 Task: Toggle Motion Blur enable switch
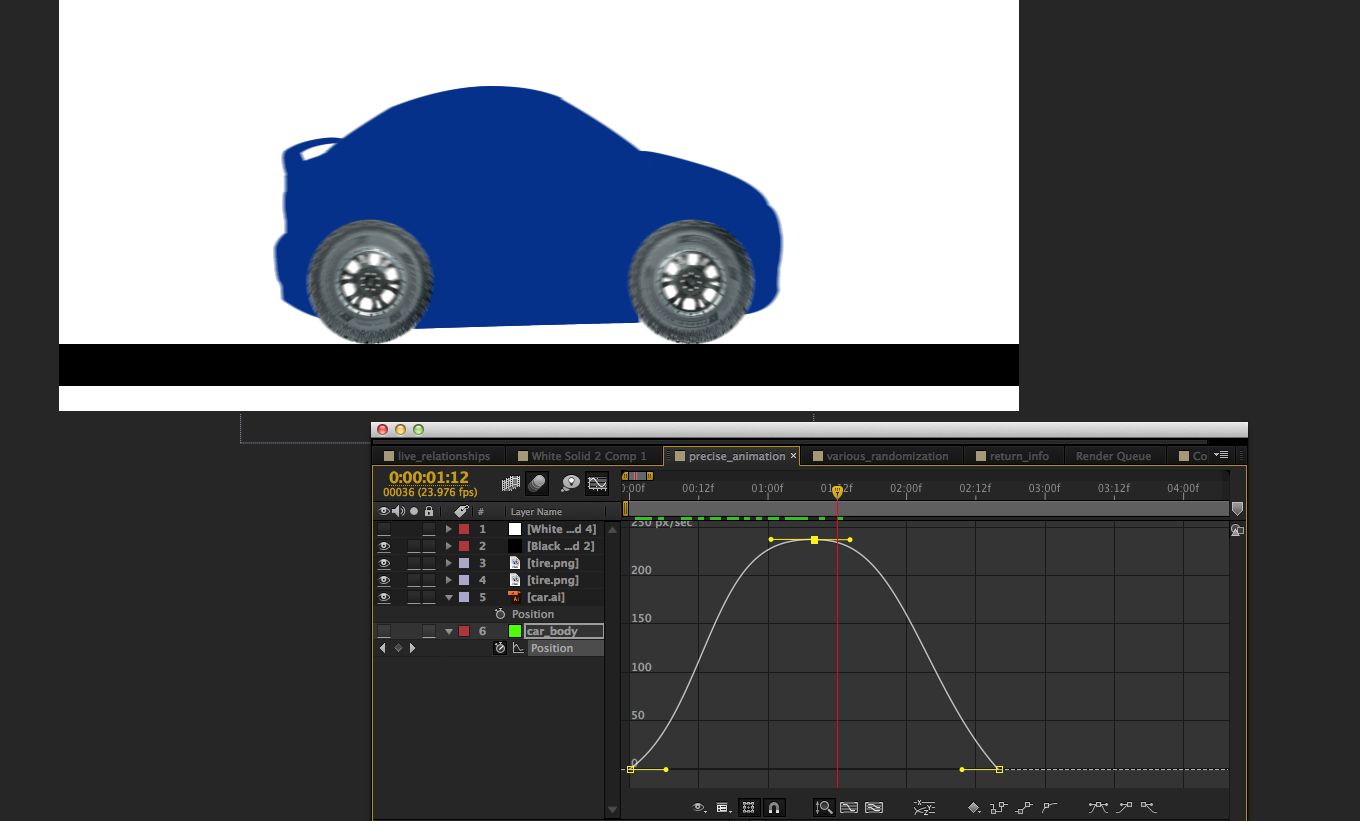tap(537, 483)
